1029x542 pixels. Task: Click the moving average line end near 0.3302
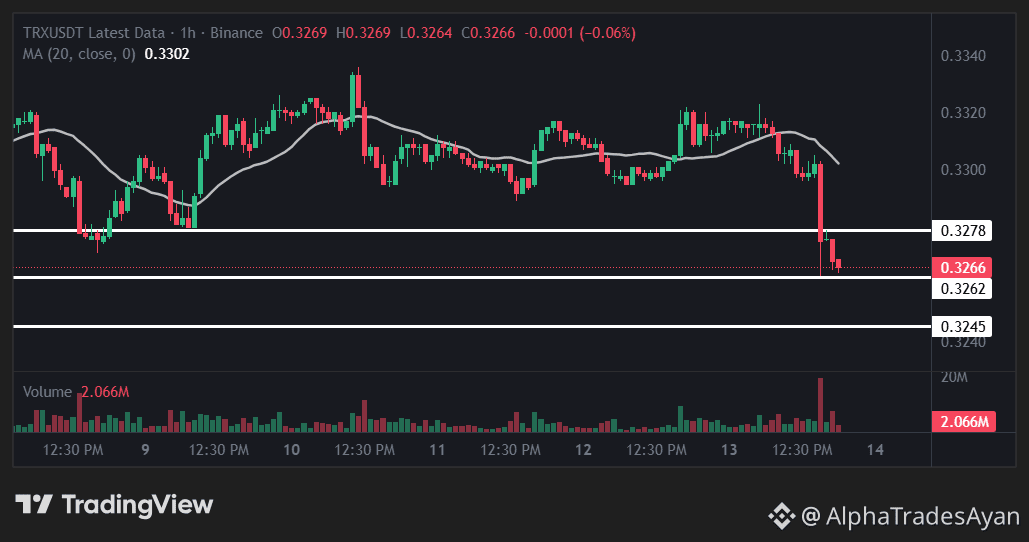pos(837,163)
